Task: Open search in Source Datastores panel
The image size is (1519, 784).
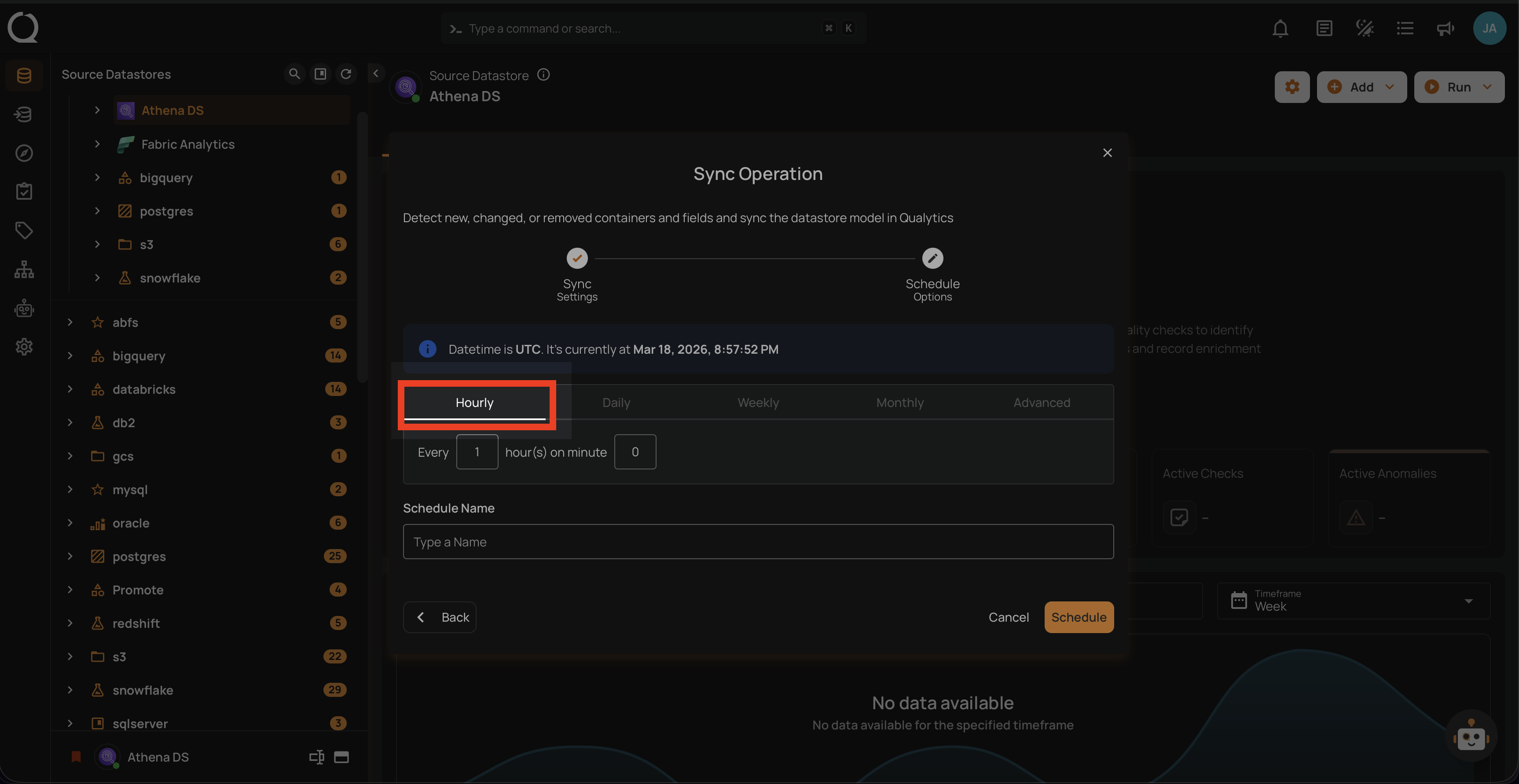Action: pyautogui.click(x=294, y=73)
